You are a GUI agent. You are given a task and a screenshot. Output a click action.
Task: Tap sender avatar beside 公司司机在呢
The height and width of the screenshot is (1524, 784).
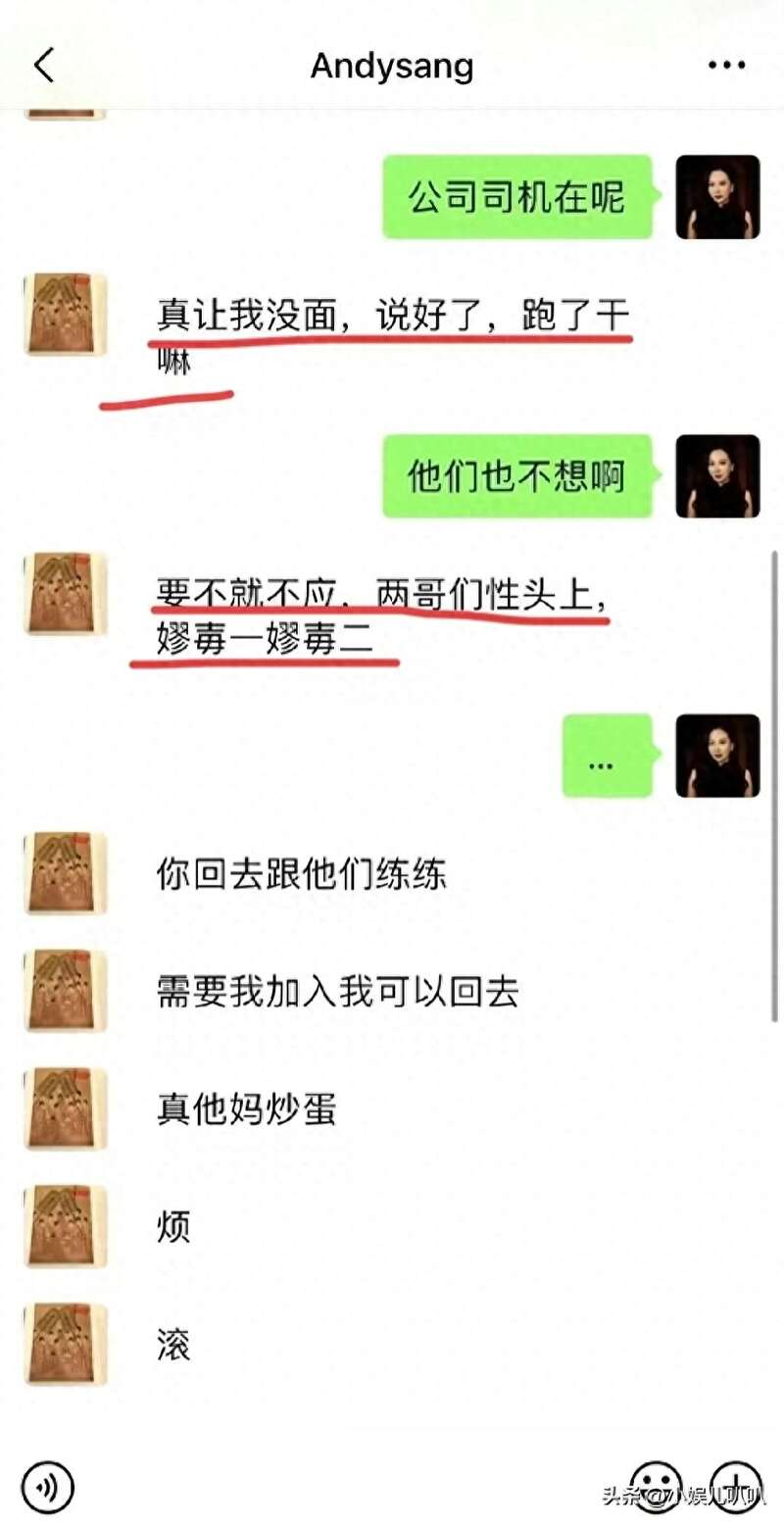tap(717, 197)
